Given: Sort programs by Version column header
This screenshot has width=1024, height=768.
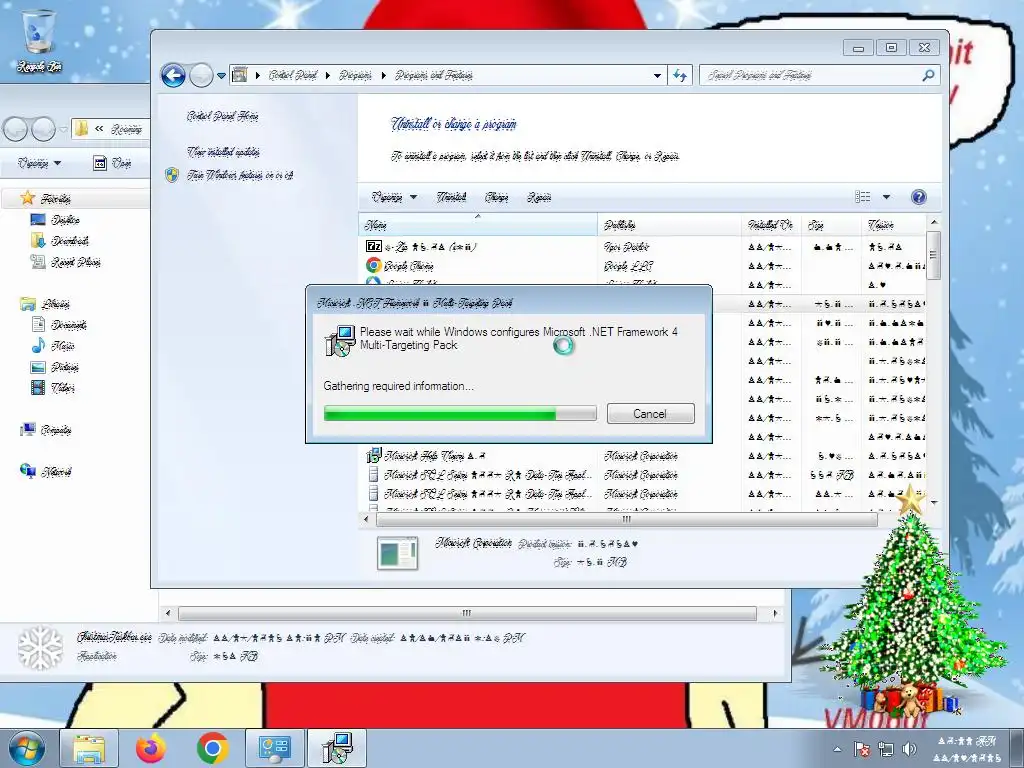Looking at the screenshot, I should coord(893,225).
